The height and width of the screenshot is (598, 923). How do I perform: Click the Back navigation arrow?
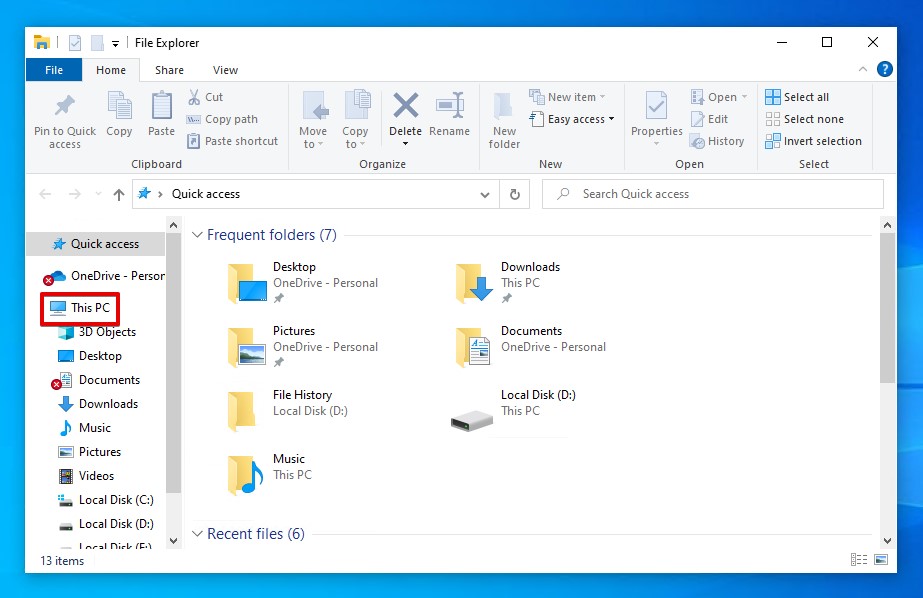(45, 194)
